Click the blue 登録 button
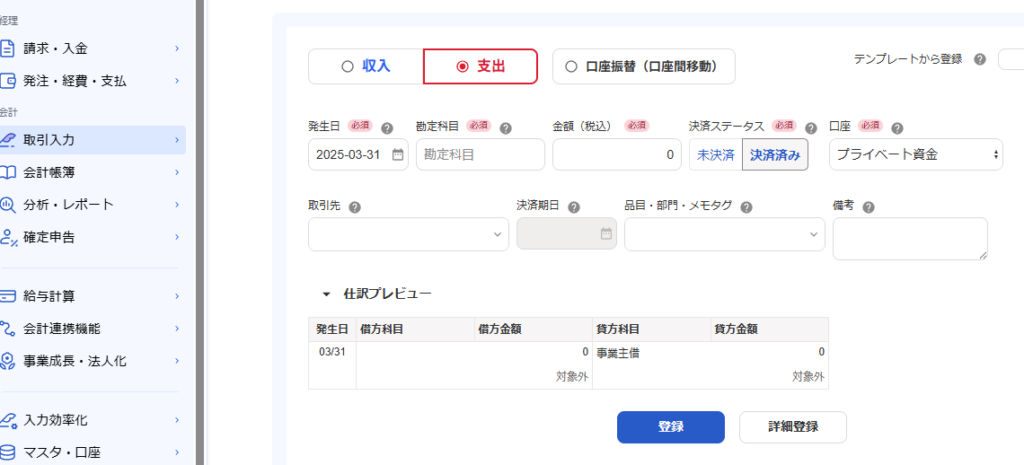 [670, 427]
